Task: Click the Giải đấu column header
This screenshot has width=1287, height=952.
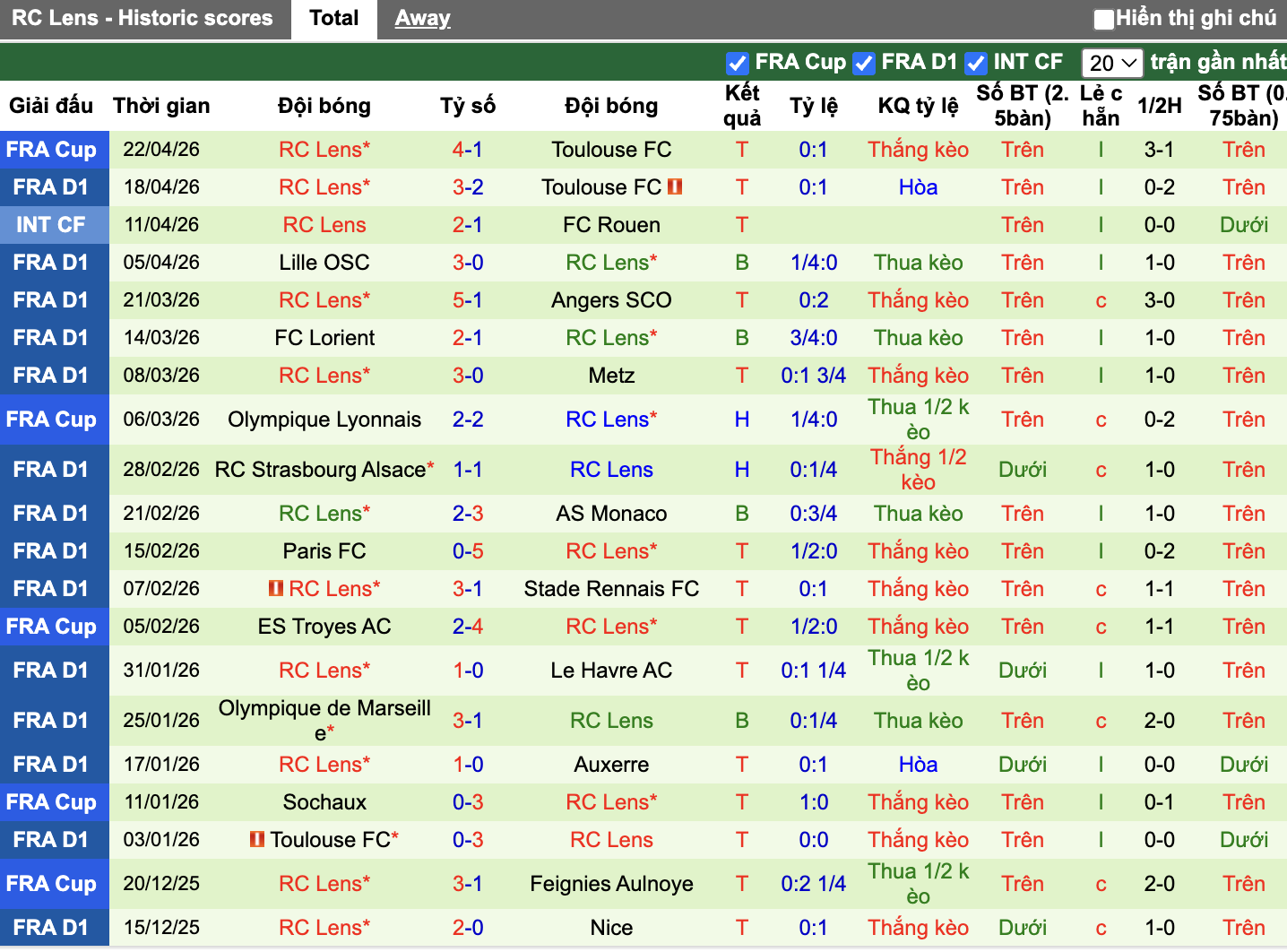Action: tap(51, 106)
